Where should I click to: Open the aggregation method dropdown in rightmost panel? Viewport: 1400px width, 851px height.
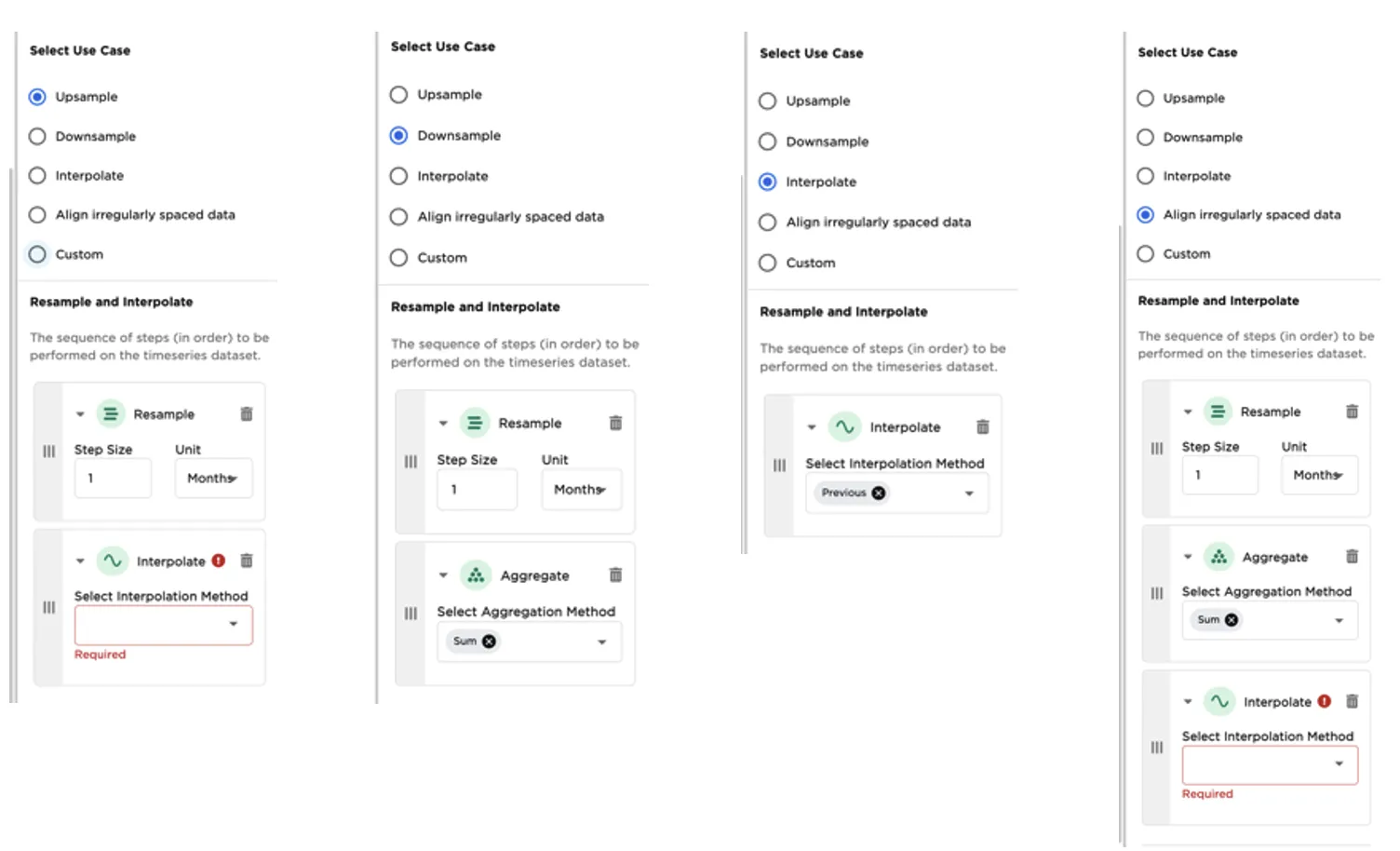pyautogui.click(x=1339, y=620)
